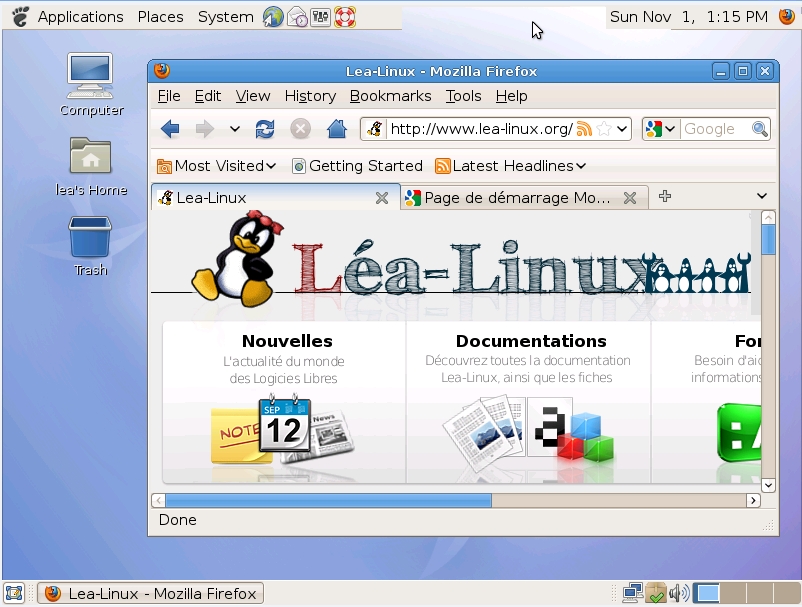Open the search engine selector dropdown

coord(661,129)
